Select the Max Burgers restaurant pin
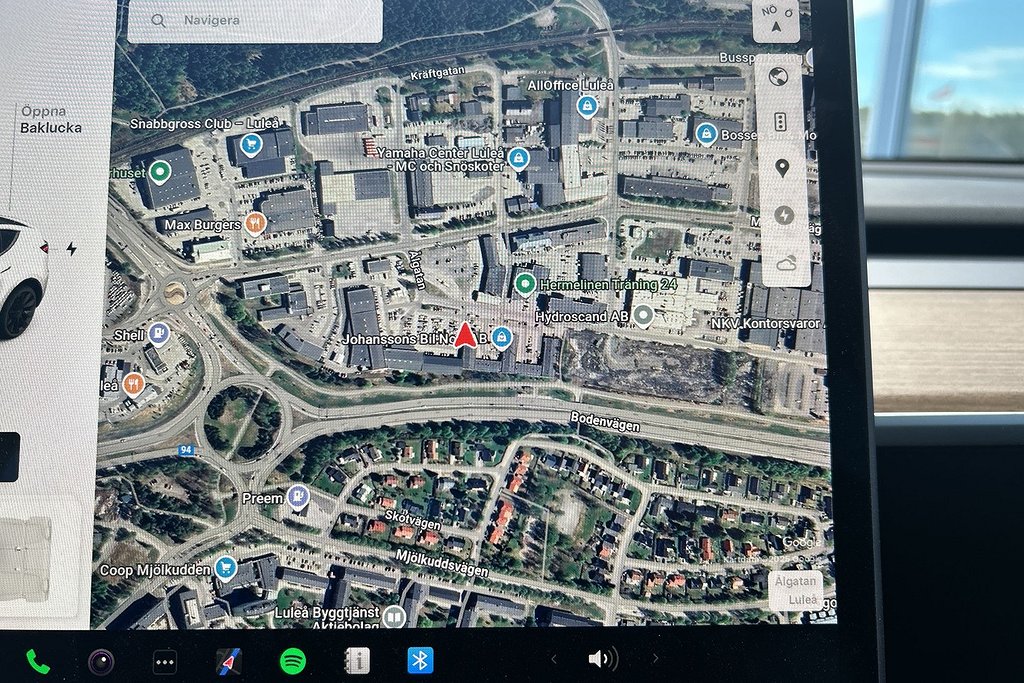Screen dimensions: 1024x683 pyautogui.click(x=255, y=224)
